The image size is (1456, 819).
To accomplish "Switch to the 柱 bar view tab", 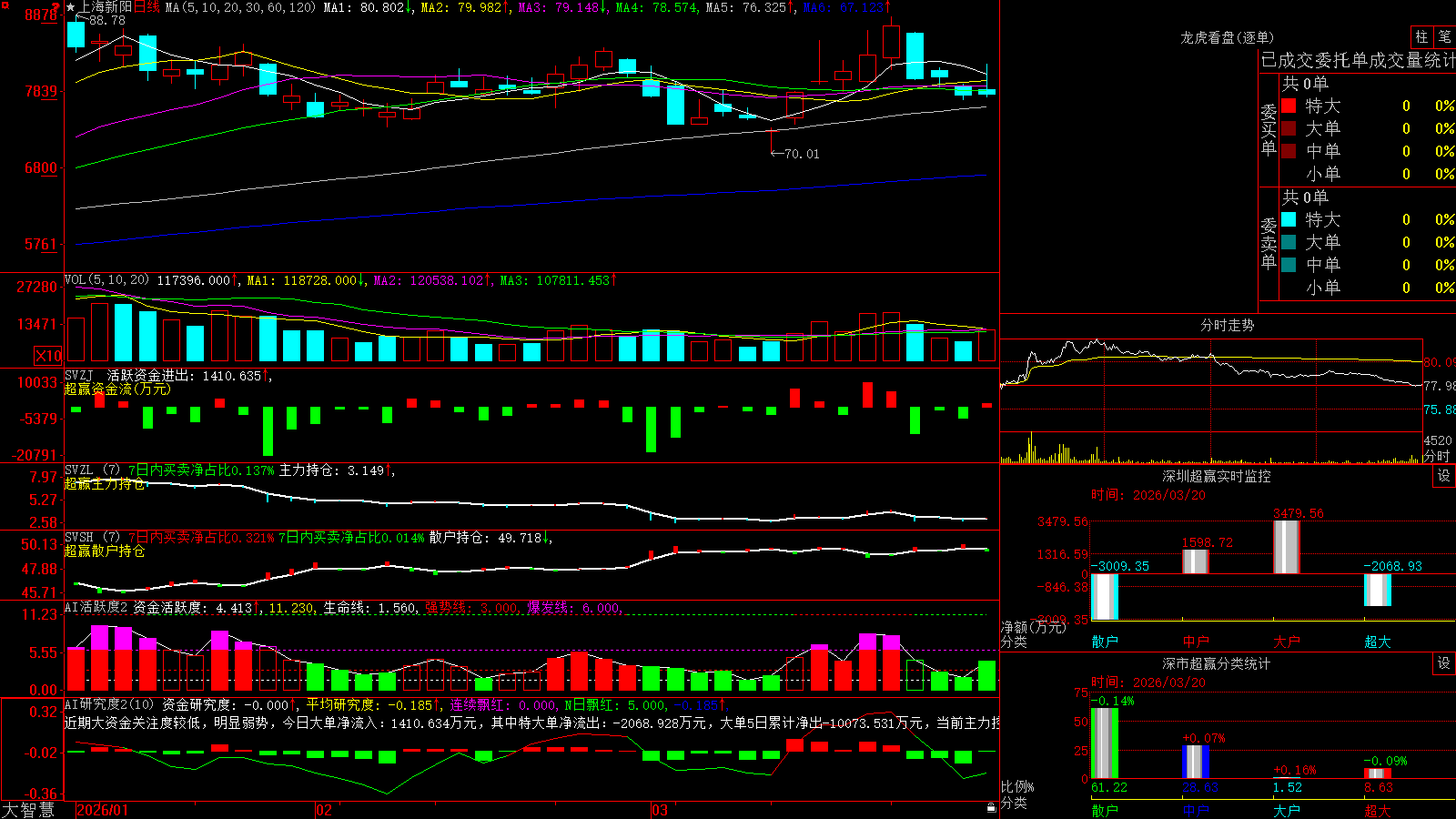I will (1421, 36).
